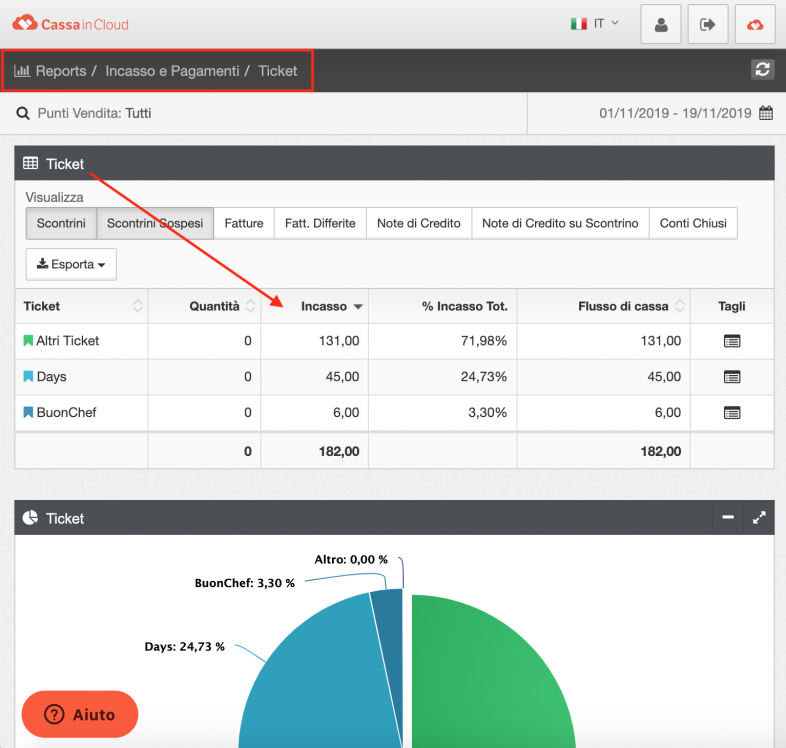This screenshot has height=748, width=786.
Task: Click the pie chart icon in Ticket header
Action: pyautogui.click(x=30, y=517)
